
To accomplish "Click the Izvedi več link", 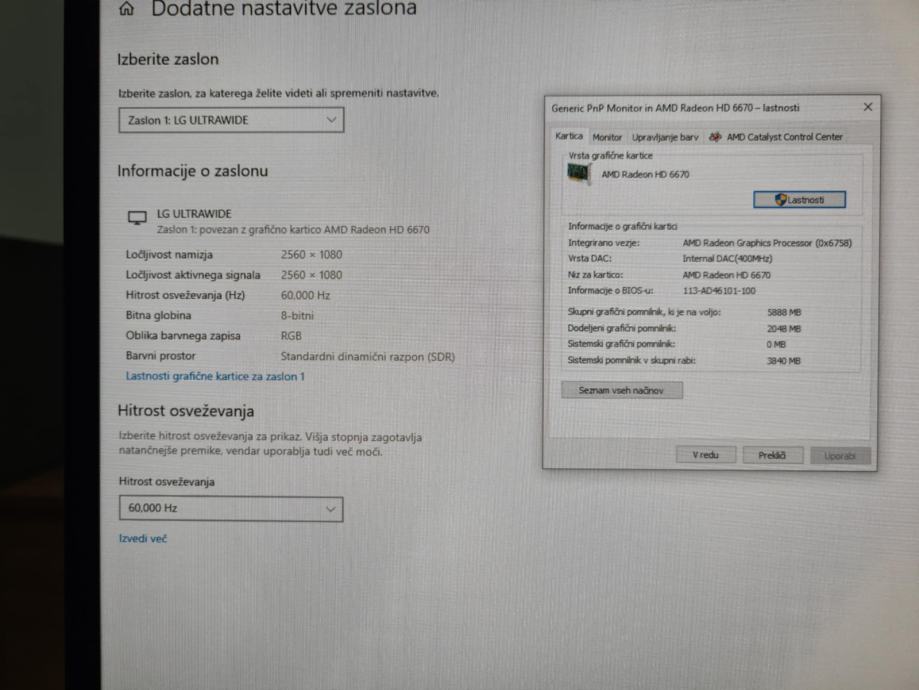I will [142, 538].
